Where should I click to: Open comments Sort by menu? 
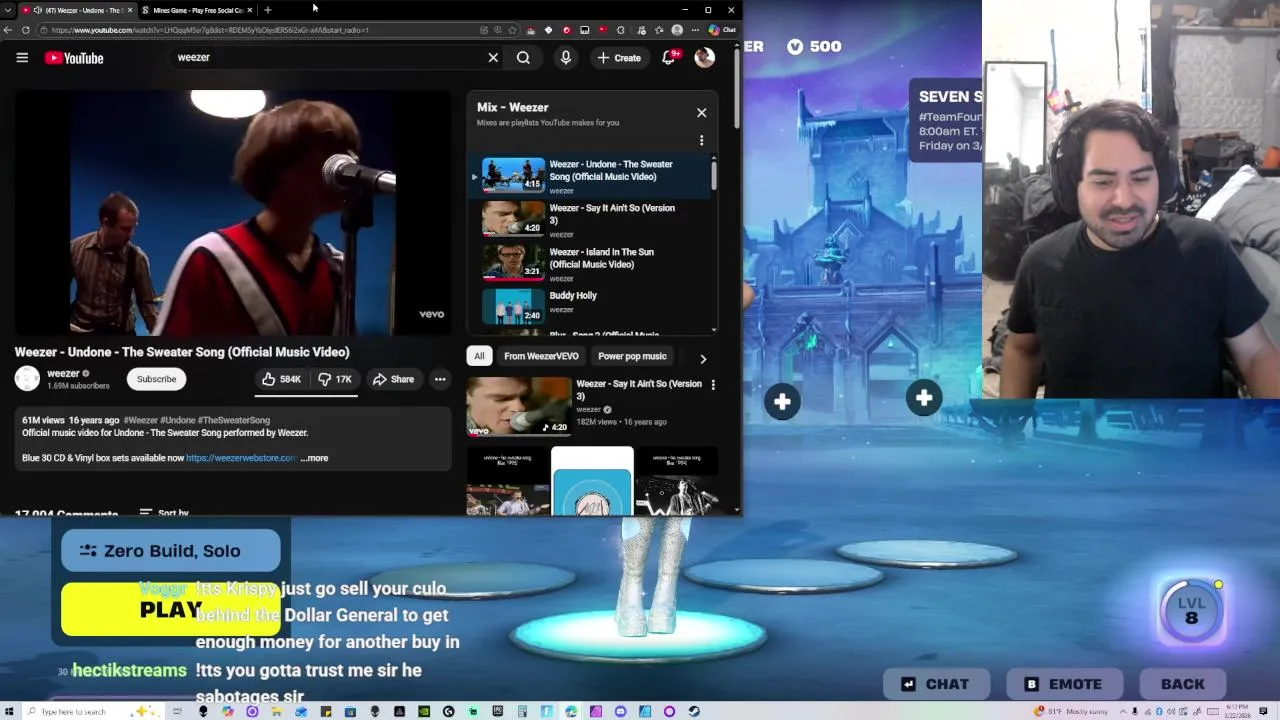[164, 512]
